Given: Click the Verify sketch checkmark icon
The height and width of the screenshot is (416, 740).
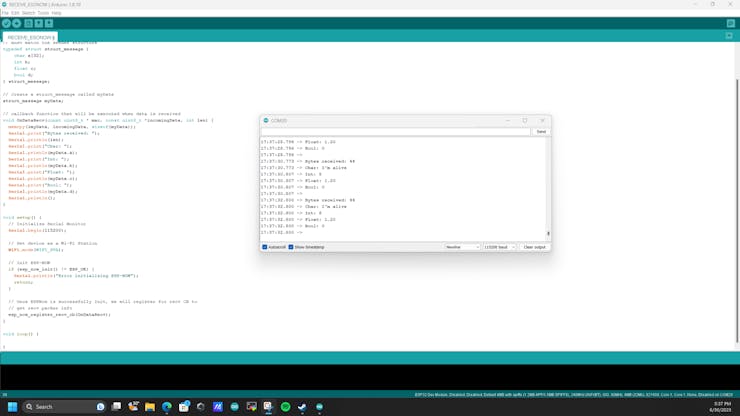Looking at the screenshot, I should 6,23.
